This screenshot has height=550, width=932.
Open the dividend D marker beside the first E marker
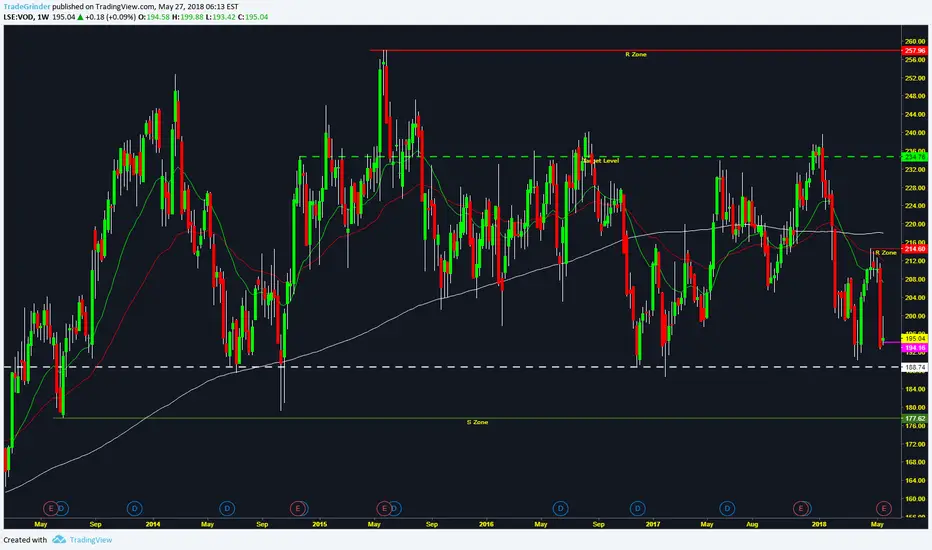(x=62, y=508)
